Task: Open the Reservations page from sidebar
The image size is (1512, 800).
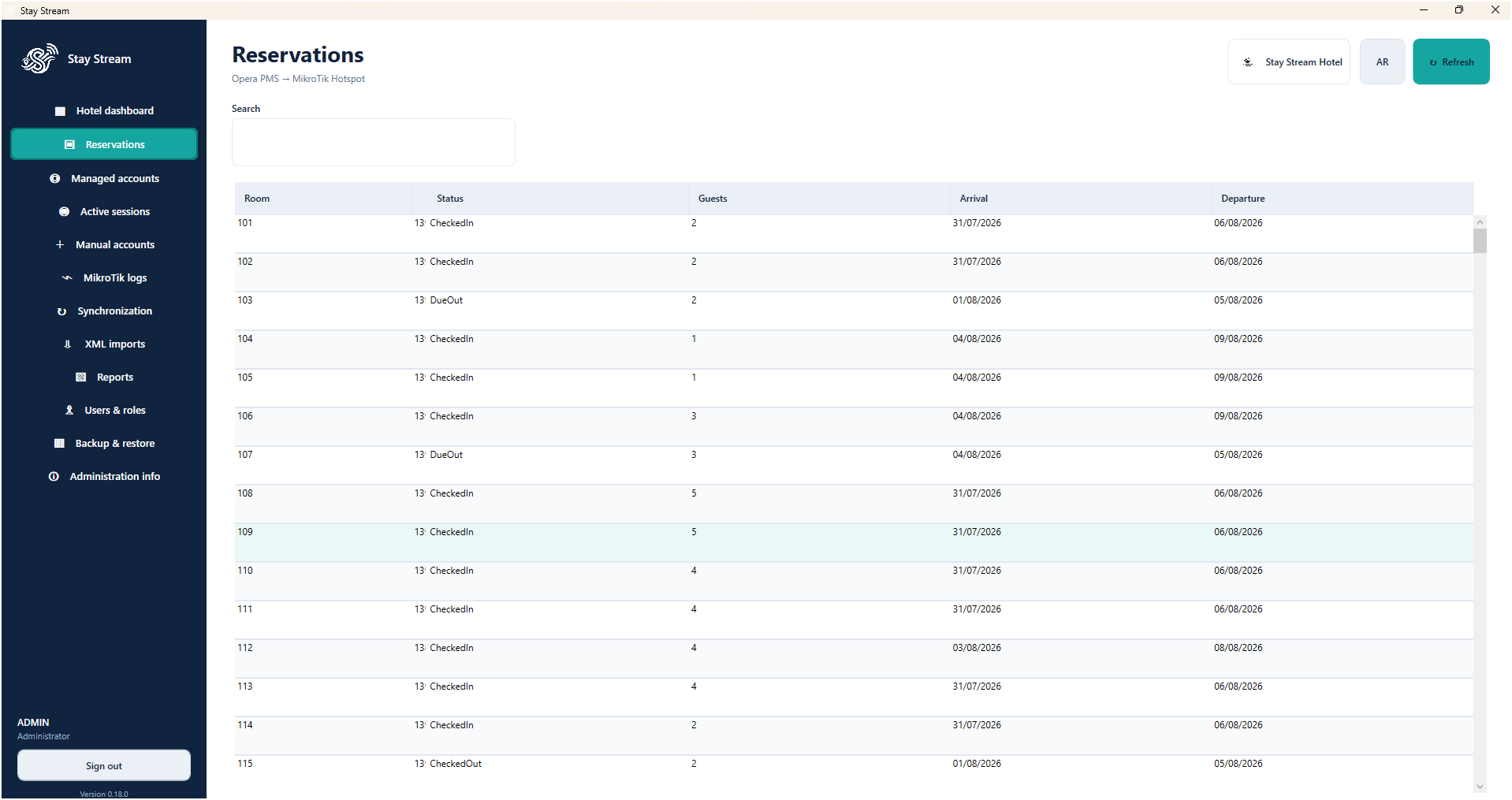Action: [104, 144]
